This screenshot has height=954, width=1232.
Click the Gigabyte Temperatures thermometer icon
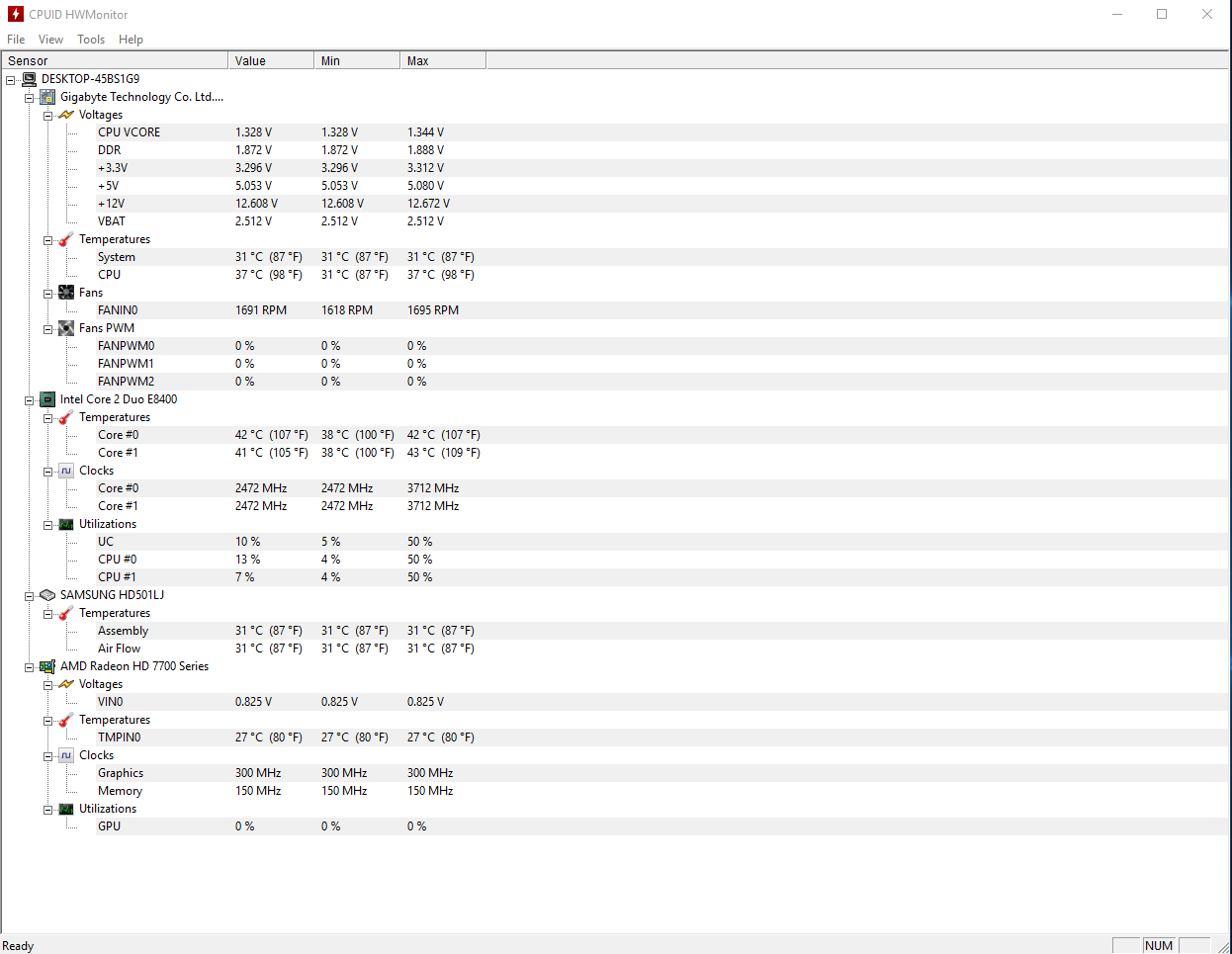pos(66,239)
